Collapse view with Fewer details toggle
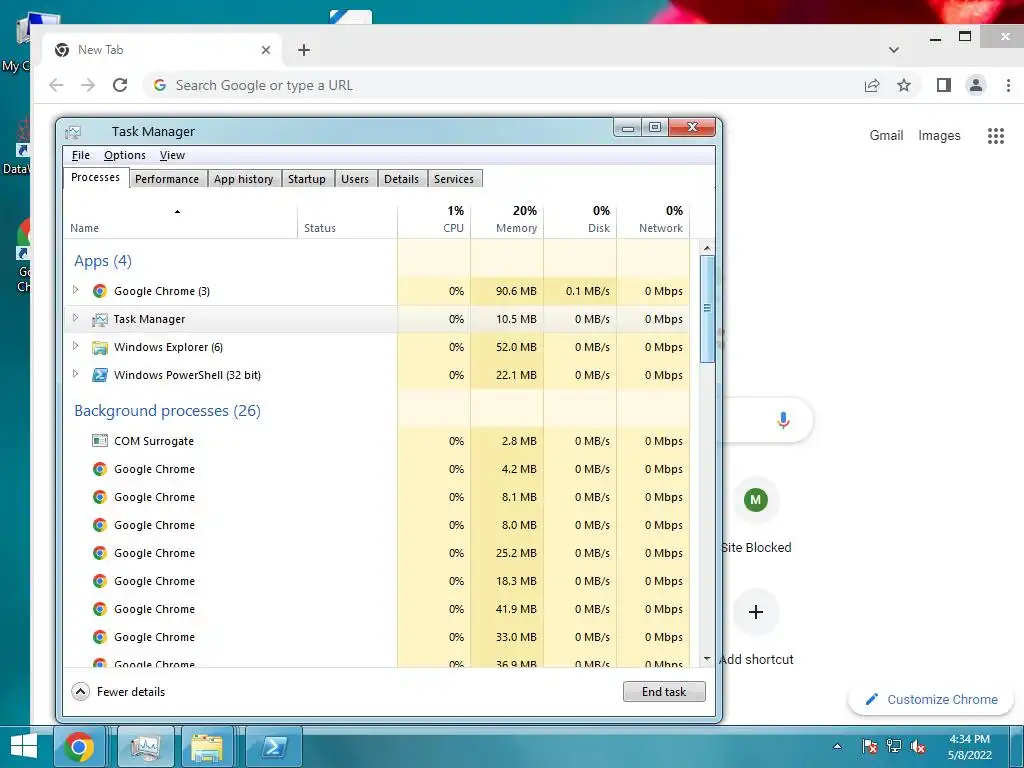The width and height of the screenshot is (1024, 768). [x=118, y=692]
